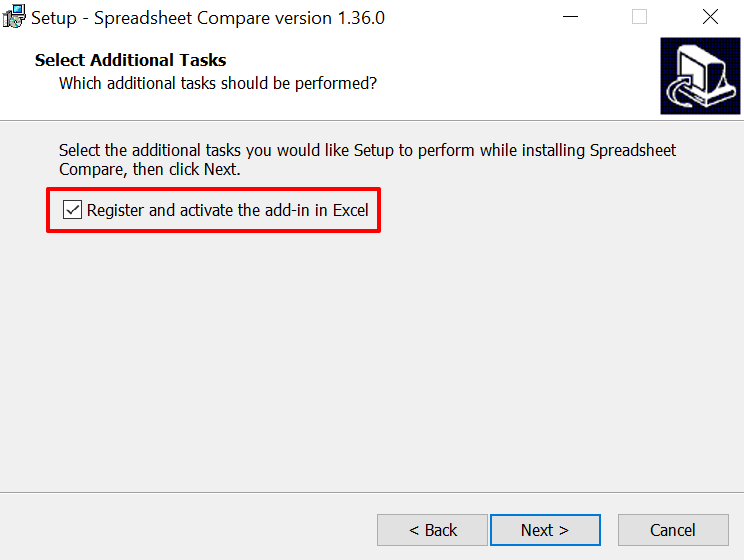
Task: Click the computer wizard image in header
Action: click(699, 75)
